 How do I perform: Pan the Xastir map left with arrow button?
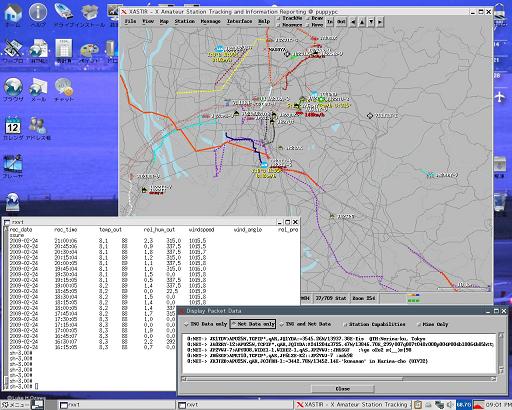pyautogui.click(x=353, y=22)
